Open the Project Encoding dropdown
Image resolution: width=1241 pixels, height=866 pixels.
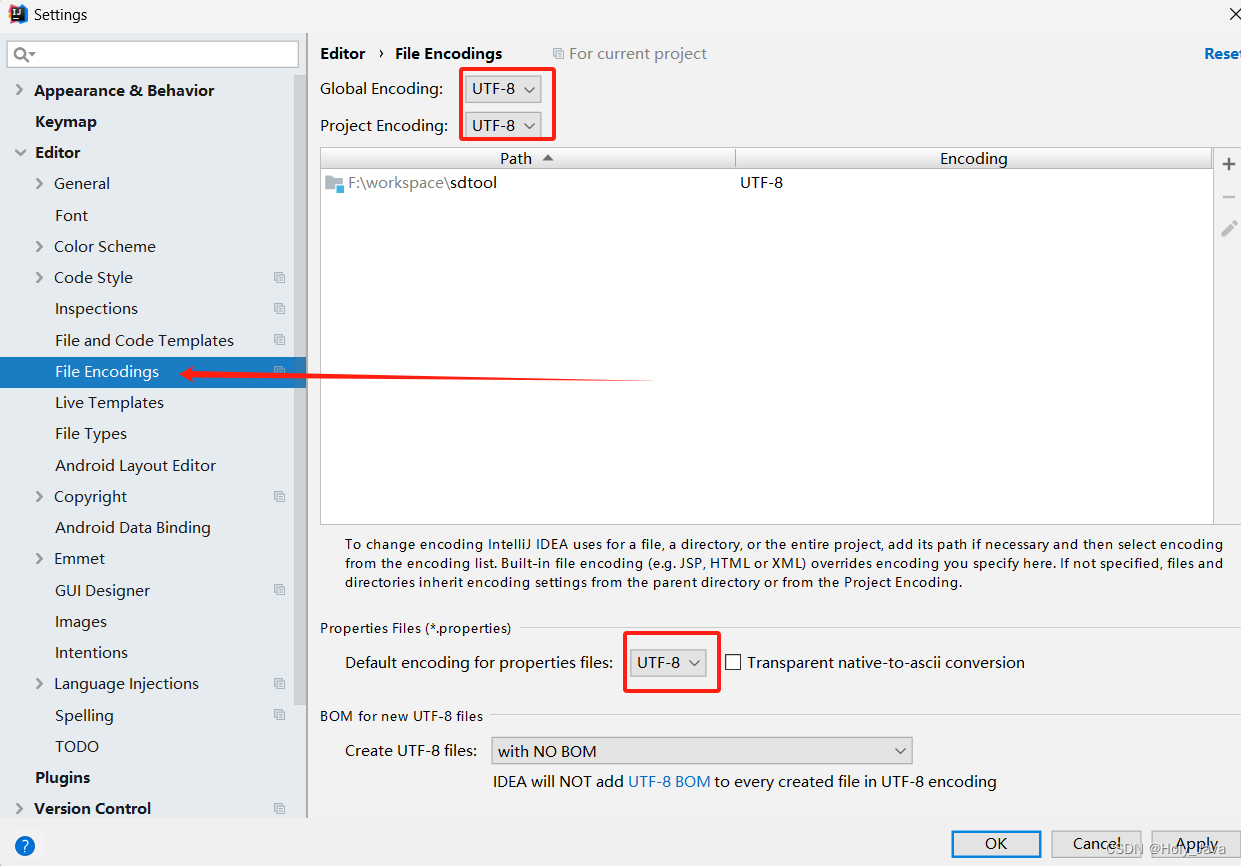click(504, 125)
